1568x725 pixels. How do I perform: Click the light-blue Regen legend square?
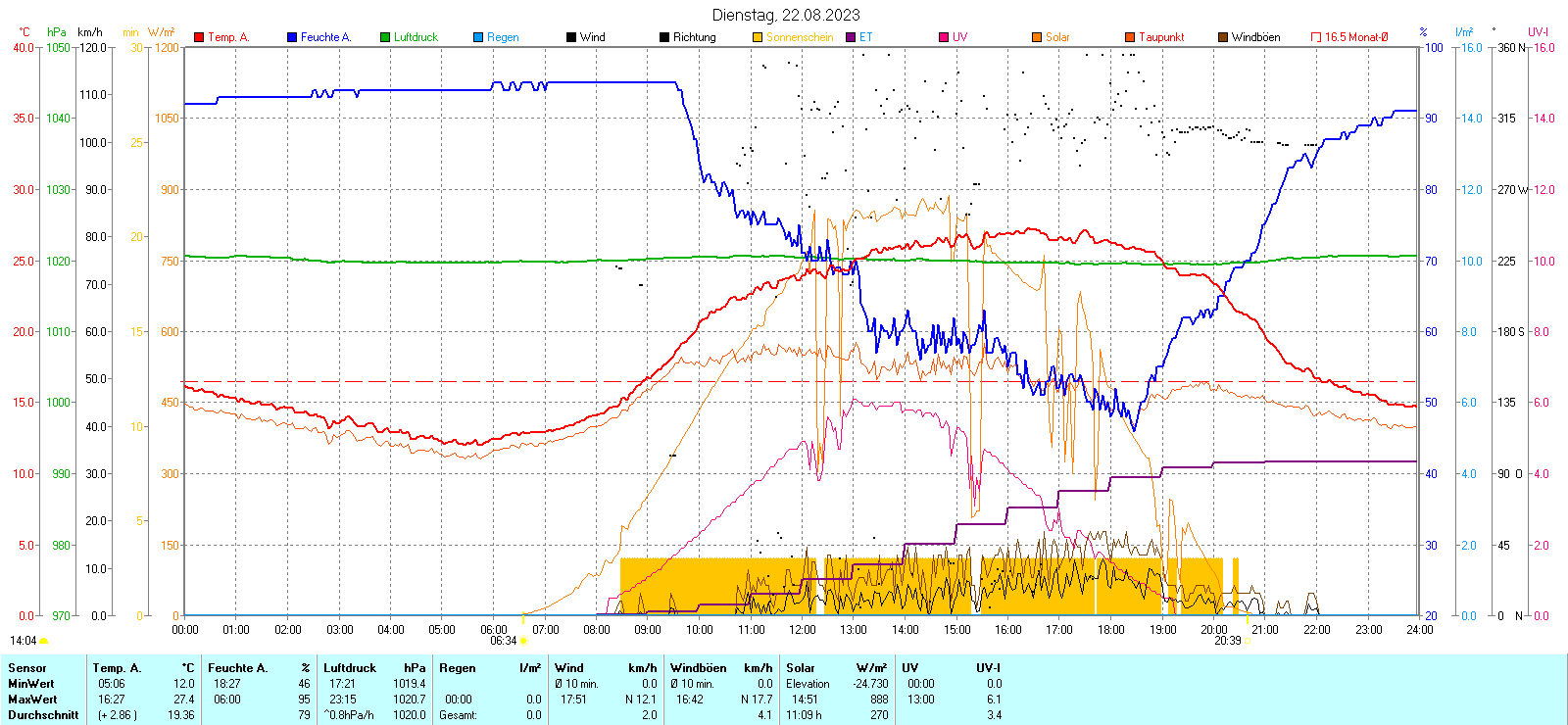[x=478, y=37]
